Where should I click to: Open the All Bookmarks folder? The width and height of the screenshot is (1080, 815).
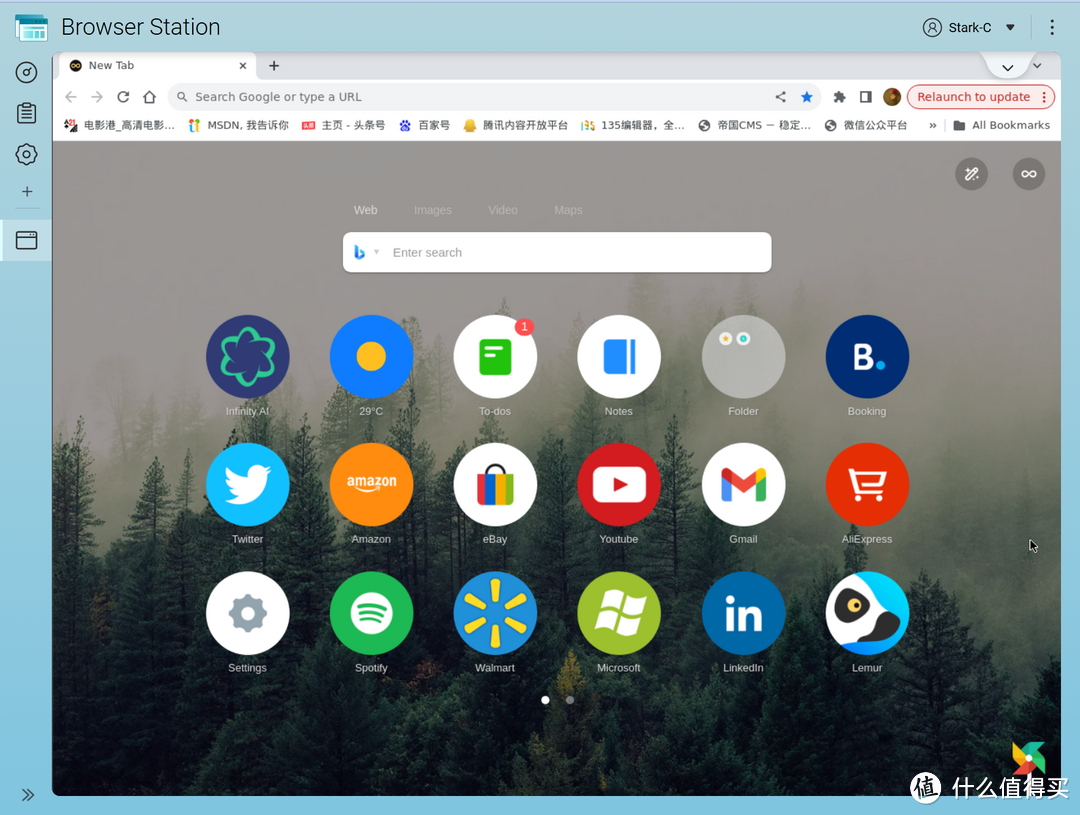[x=1001, y=125]
